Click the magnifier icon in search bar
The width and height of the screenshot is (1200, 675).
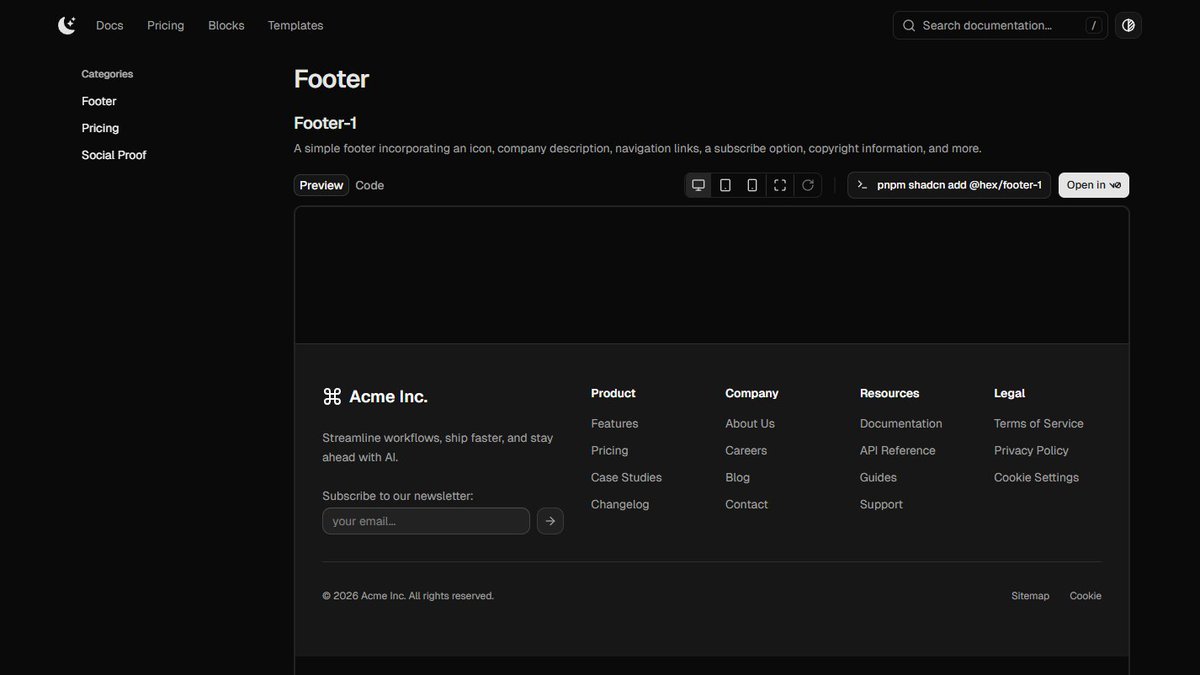coord(909,25)
